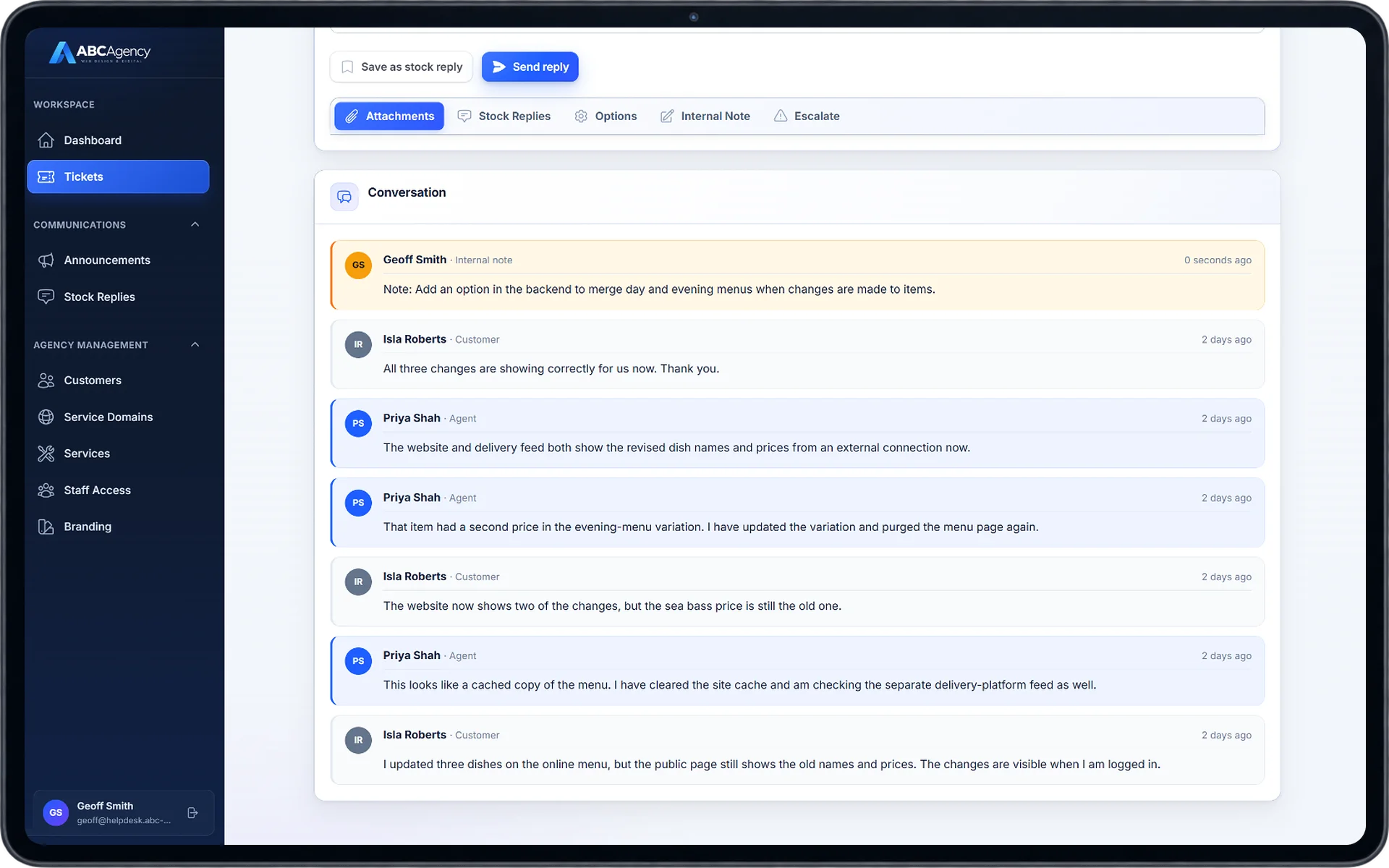The height and width of the screenshot is (868, 1389).
Task: Open the Branding menu item
Action: [x=118, y=527]
